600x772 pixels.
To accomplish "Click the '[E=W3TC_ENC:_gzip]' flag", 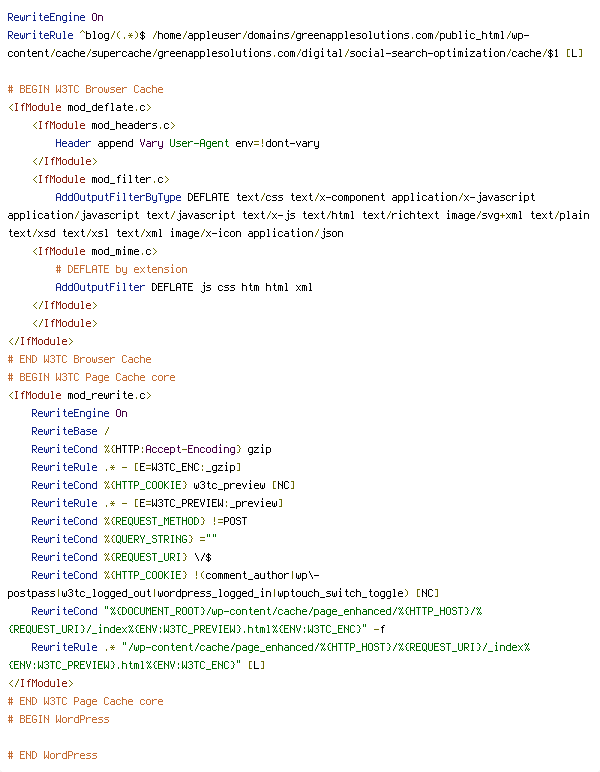I will 187,467.
